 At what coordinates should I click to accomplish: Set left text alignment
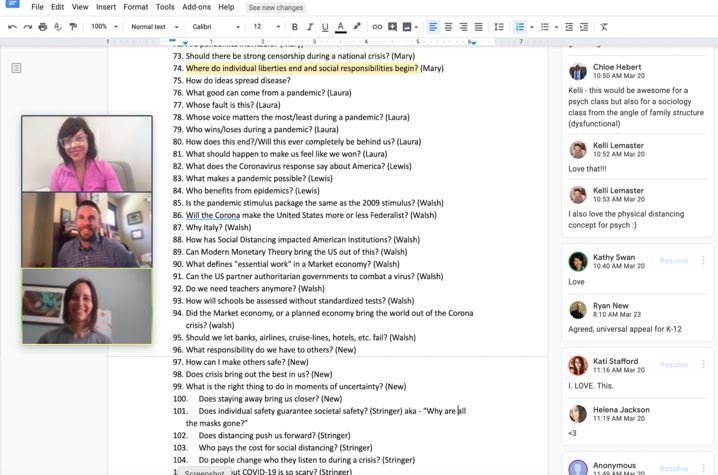tap(433, 27)
